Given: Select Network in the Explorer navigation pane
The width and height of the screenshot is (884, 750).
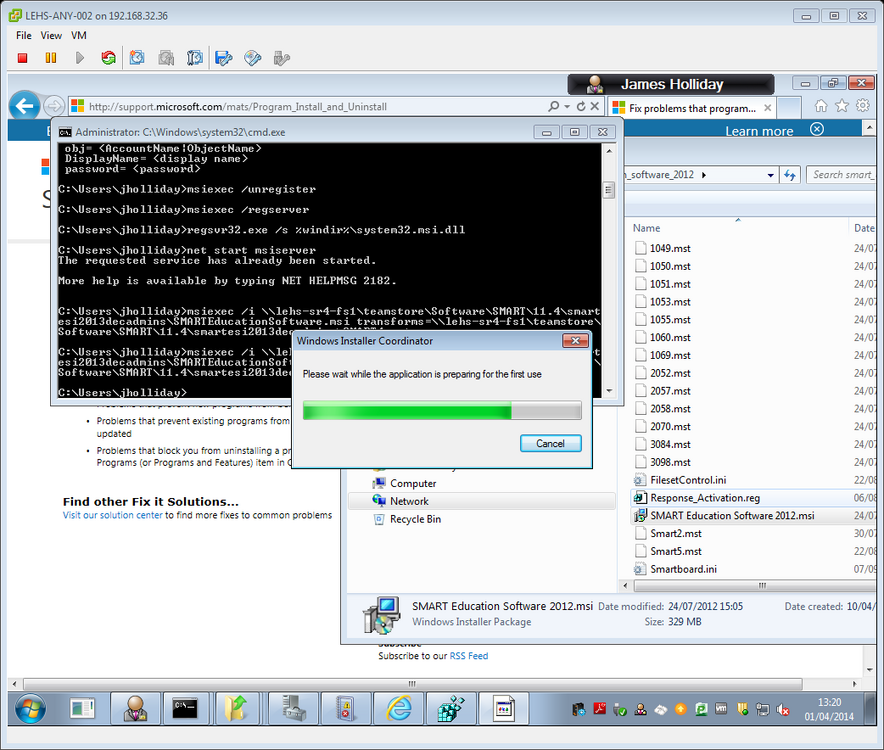Looking at the screenshot, I should [x=481, y=501].
